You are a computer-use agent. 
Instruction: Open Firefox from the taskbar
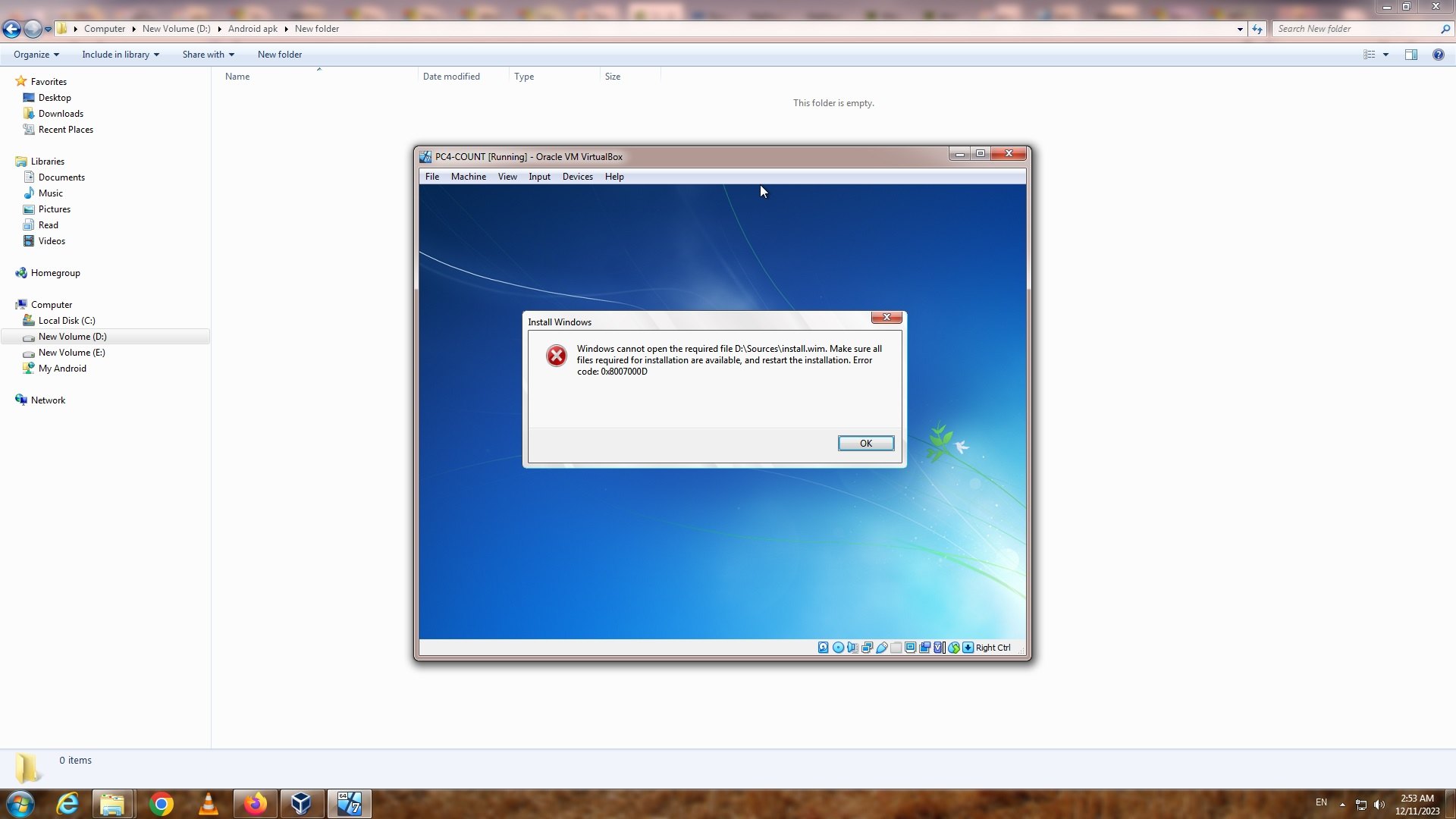[255, 804]
